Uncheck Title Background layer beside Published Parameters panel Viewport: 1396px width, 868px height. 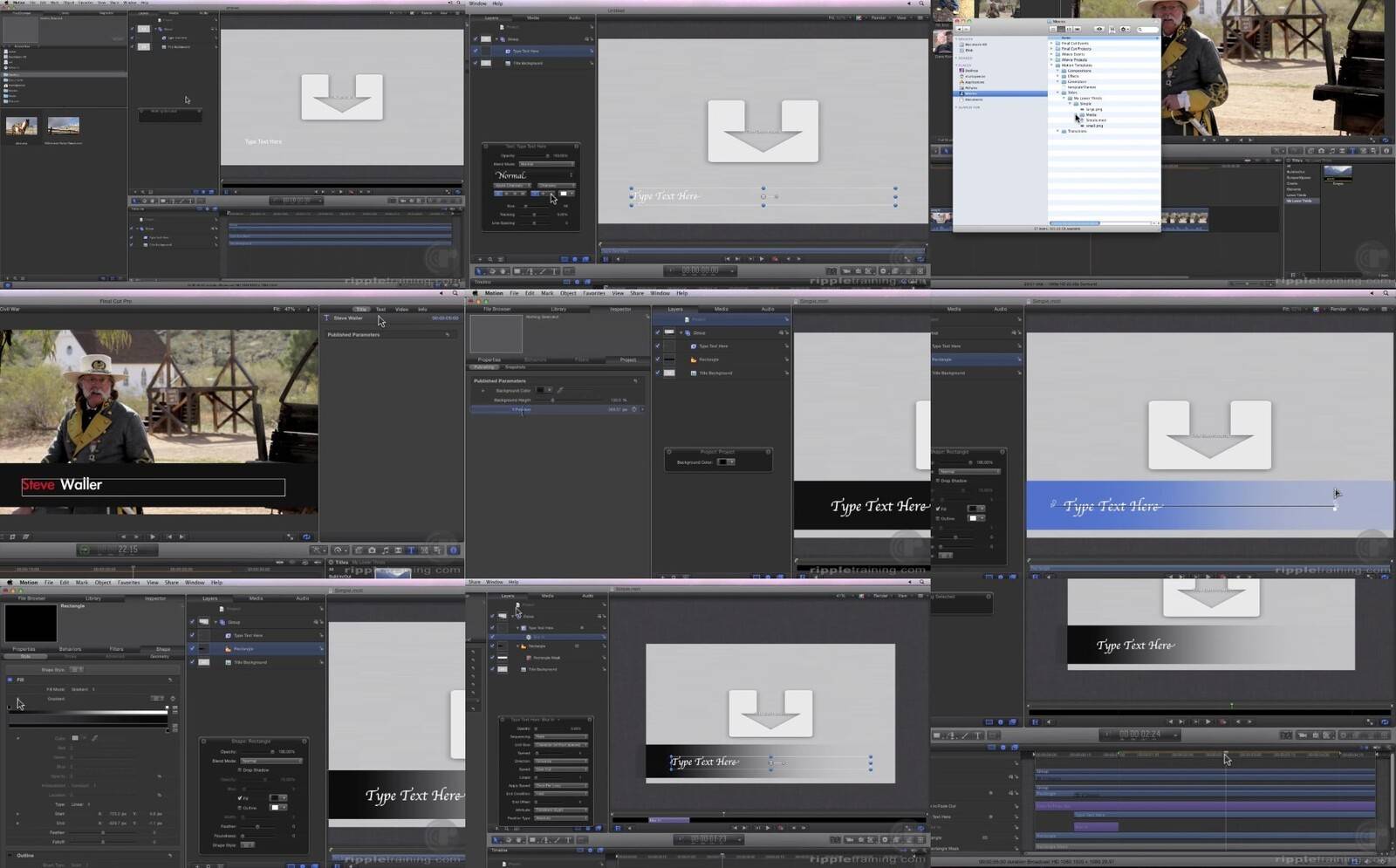657,372
